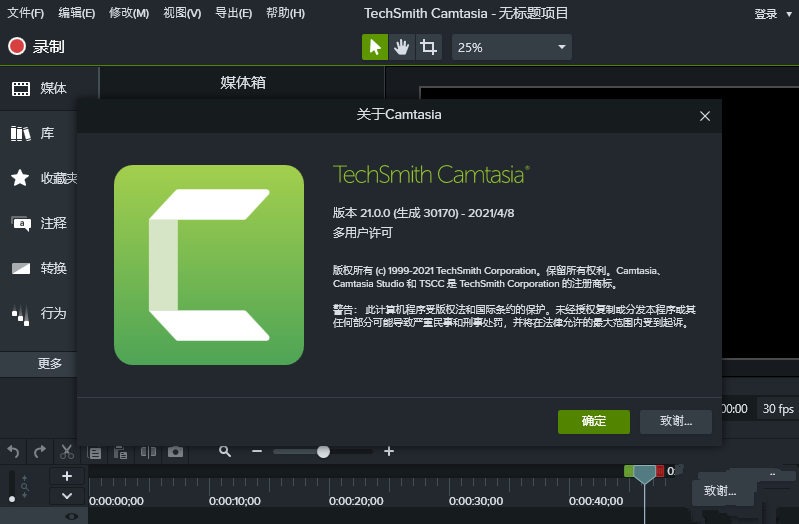Expand the 登录 sign-in dropdown arrow
The image size is (799, 524).
pos(789,14)
